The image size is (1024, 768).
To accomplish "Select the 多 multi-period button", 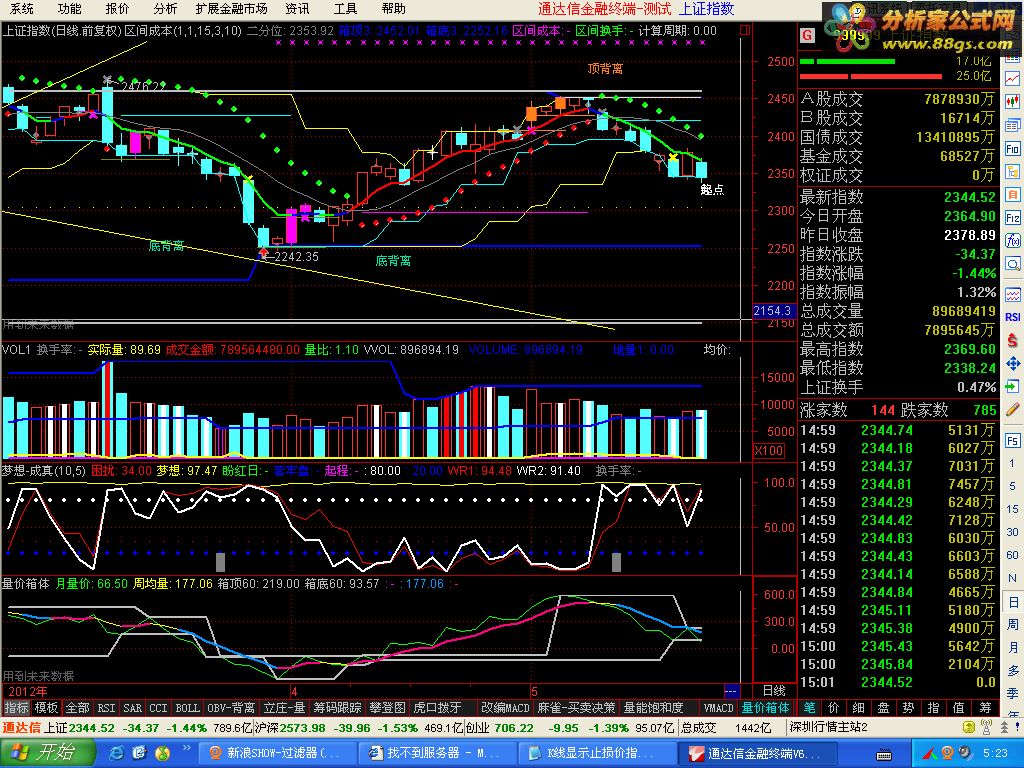I will pos(1013,671).
